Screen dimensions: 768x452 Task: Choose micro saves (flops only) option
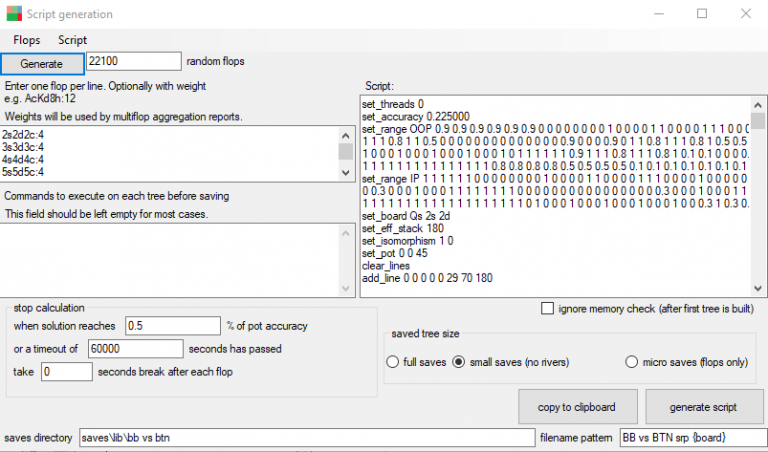tap(632, 362)
